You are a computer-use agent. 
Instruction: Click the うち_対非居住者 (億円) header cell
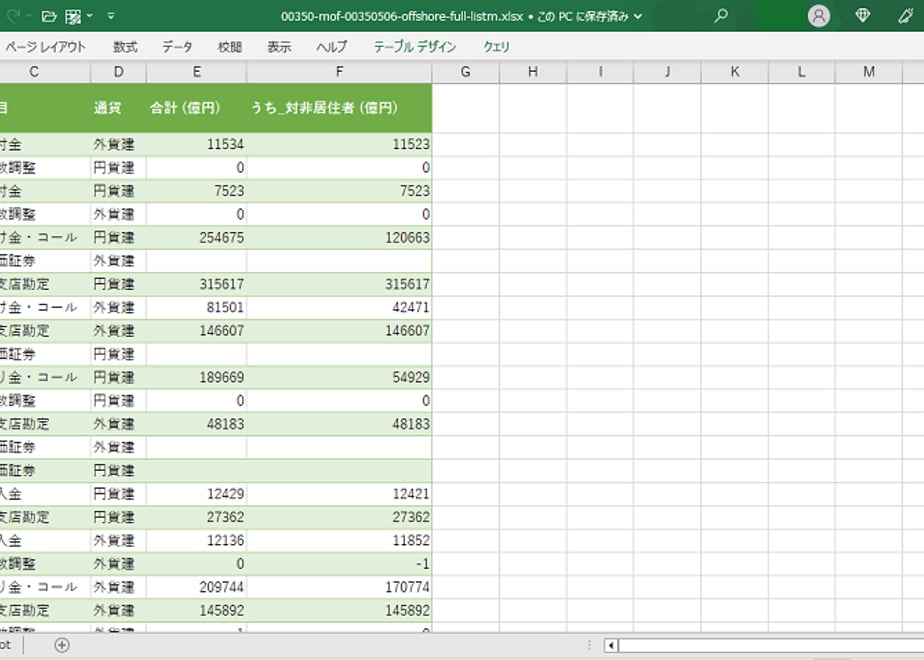tap(339, 108)
